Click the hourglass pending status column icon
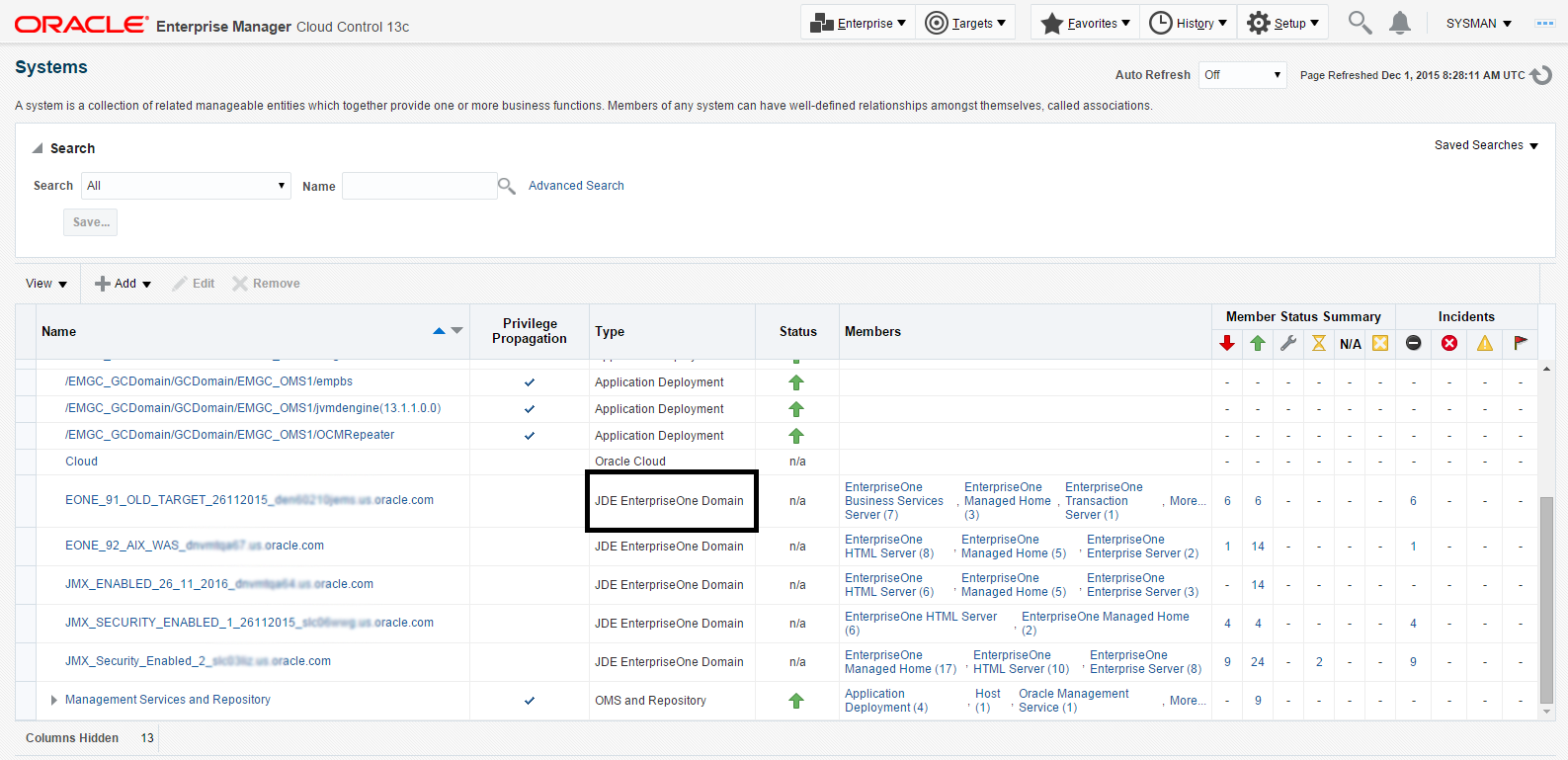Viewport: 1568px width, 760px height. [1319, 343]
